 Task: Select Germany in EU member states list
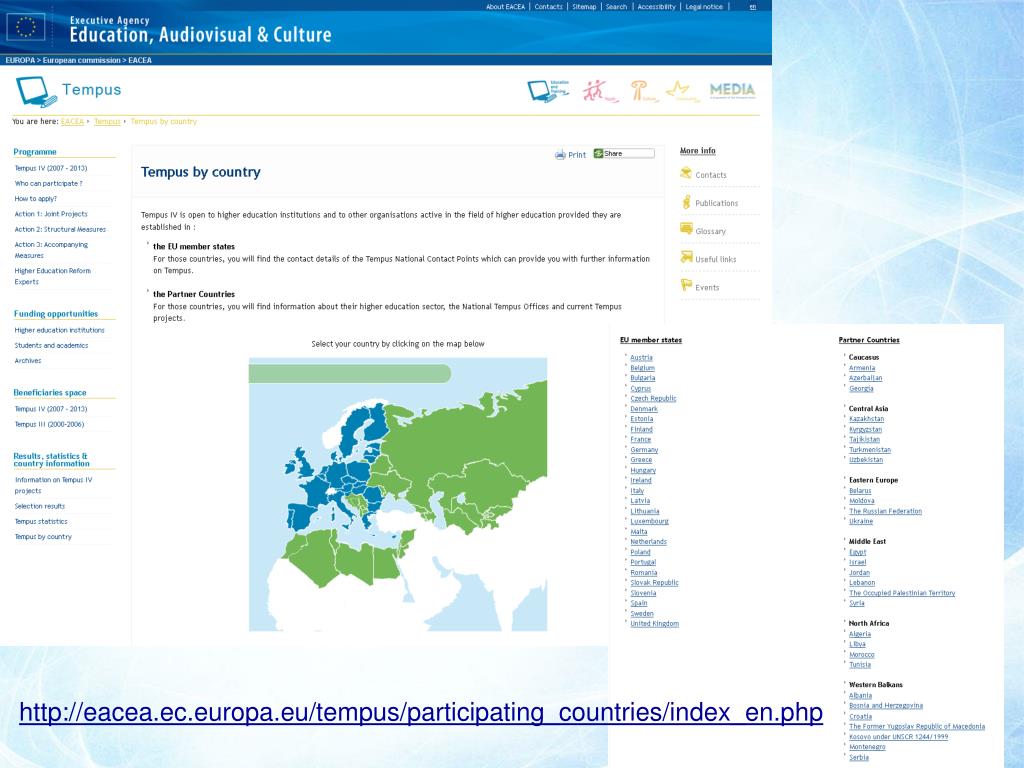pos(644,450)
